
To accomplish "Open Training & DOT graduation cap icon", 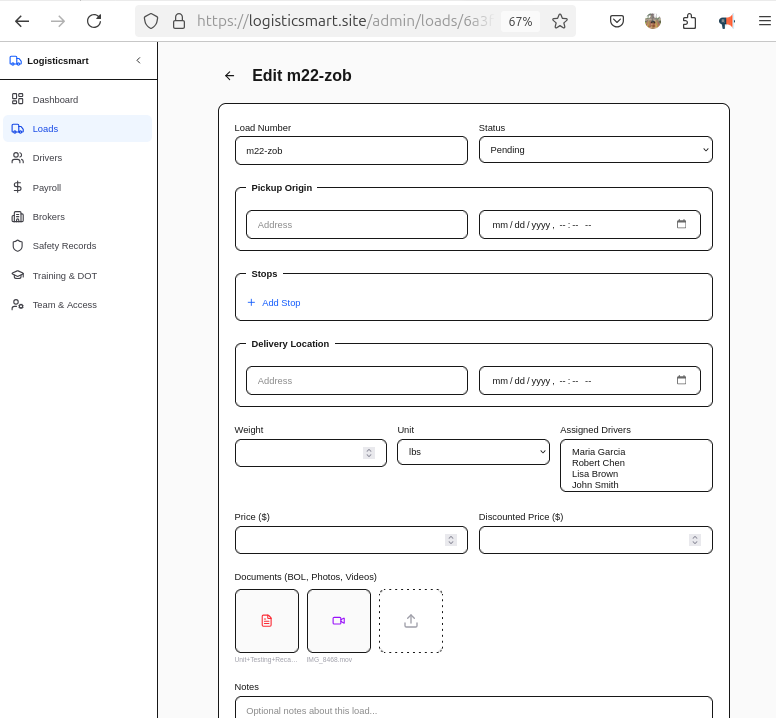I will [x=17, y=275].
